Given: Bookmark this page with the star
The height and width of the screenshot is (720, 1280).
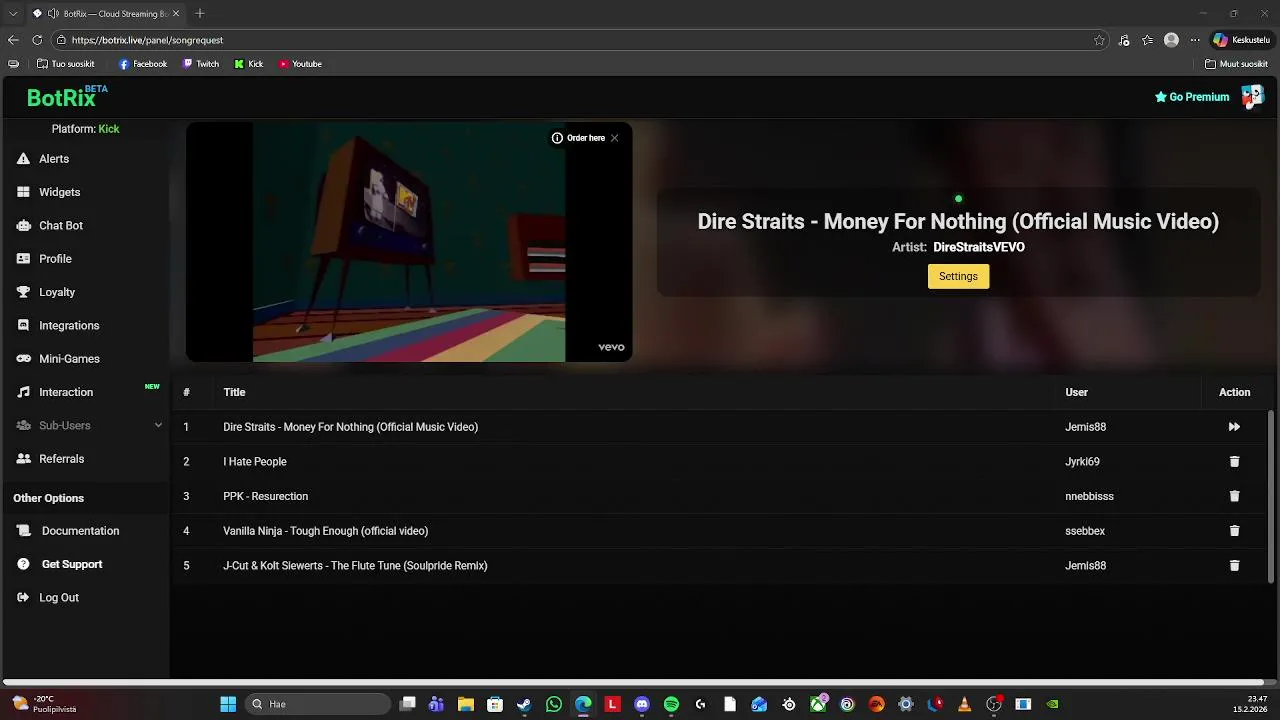Looking at the screenshot, I should coord(1099,40).
